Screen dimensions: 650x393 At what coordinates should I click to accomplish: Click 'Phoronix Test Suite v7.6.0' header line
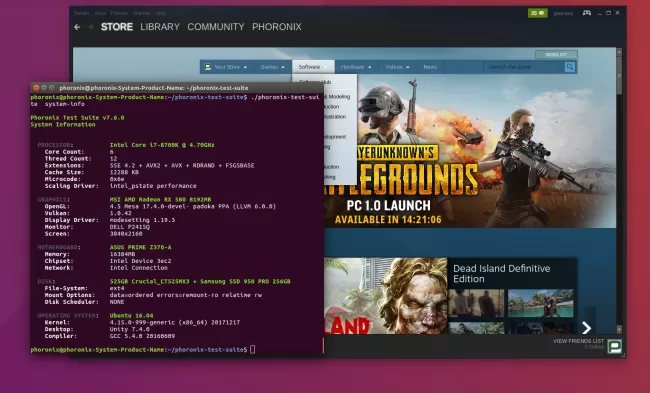(78, 118)
